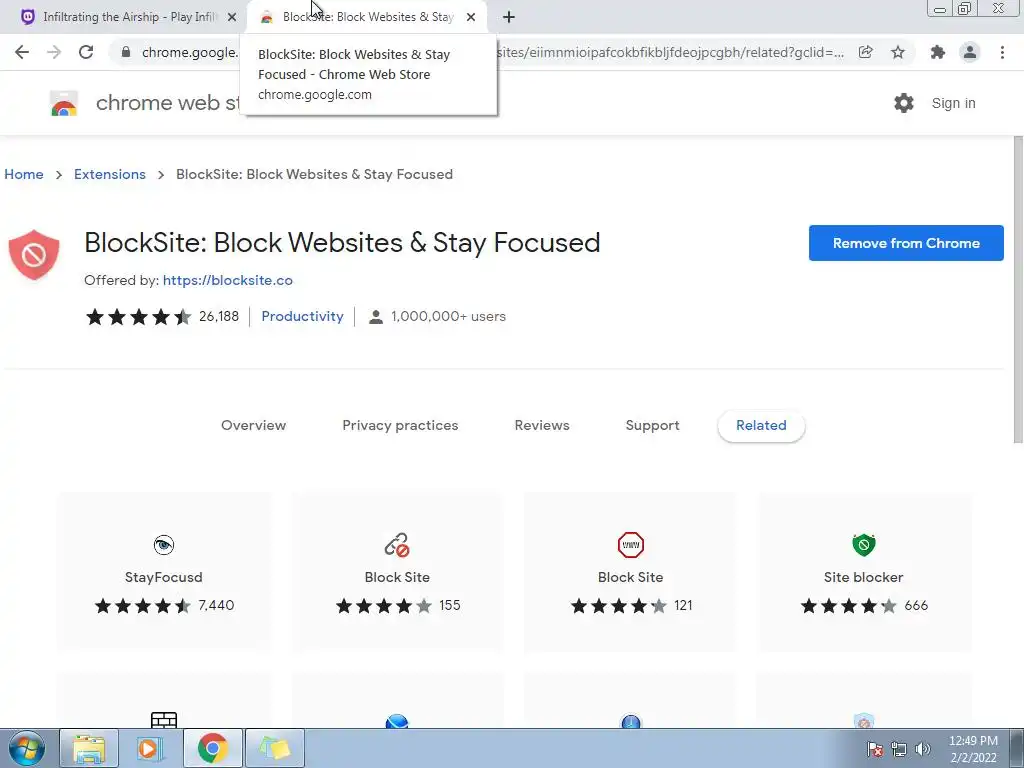Screen dimensions: 1024x768
Task: Click the Chrome Web Store rainbow logo
Action: click(64, 103)
